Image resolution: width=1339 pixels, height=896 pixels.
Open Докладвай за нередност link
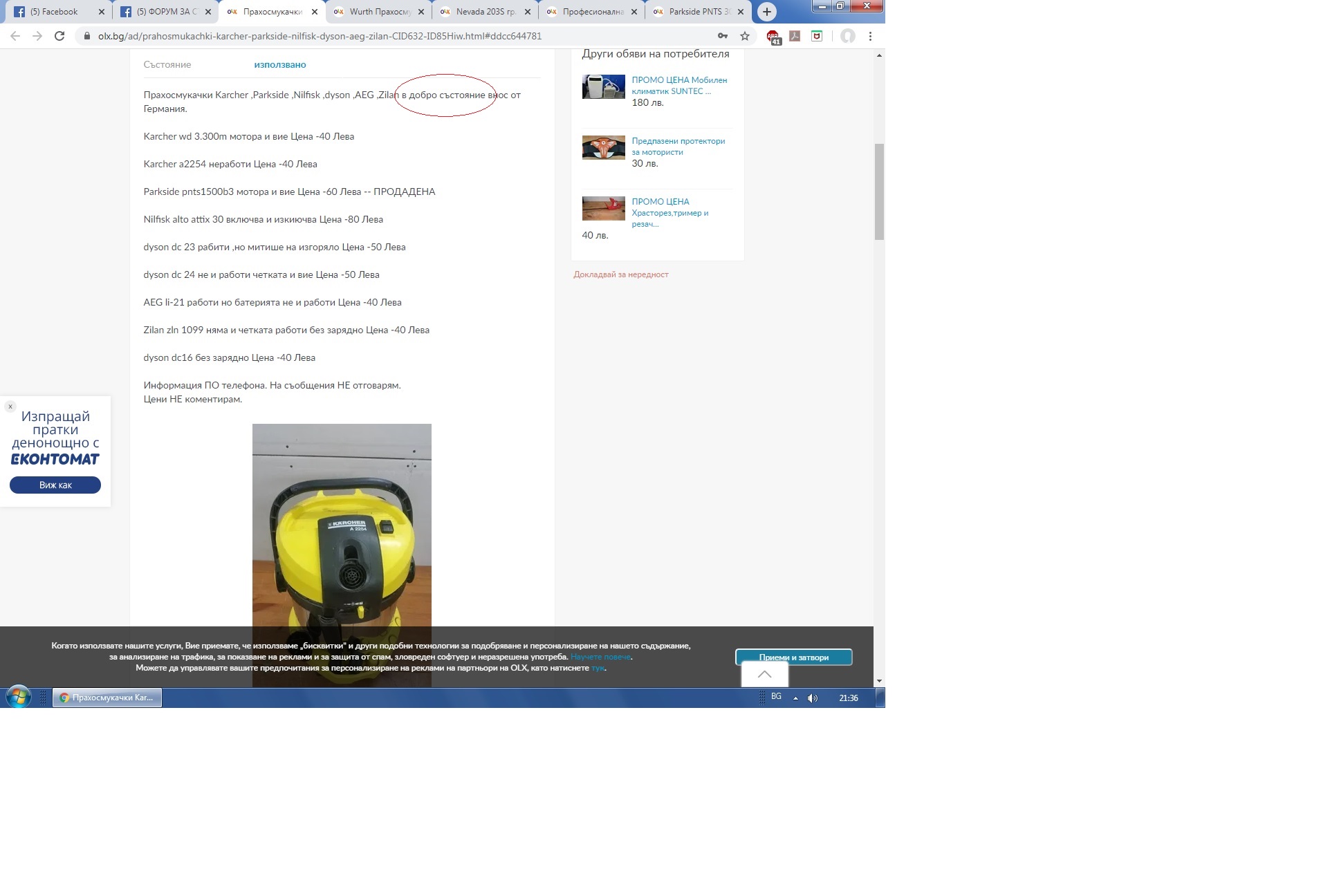pos(620,274)
